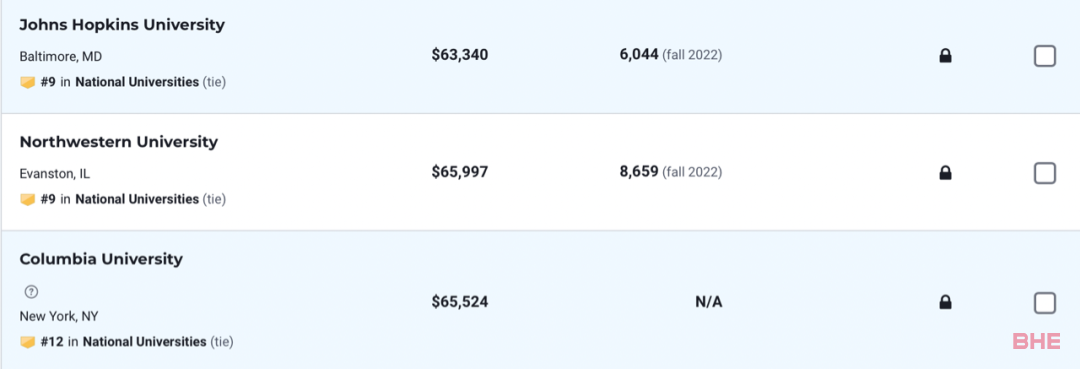Select the Columbia University checkbox
The height and width of the screenshot is (369, 1080).
(x=1045, y=302)
